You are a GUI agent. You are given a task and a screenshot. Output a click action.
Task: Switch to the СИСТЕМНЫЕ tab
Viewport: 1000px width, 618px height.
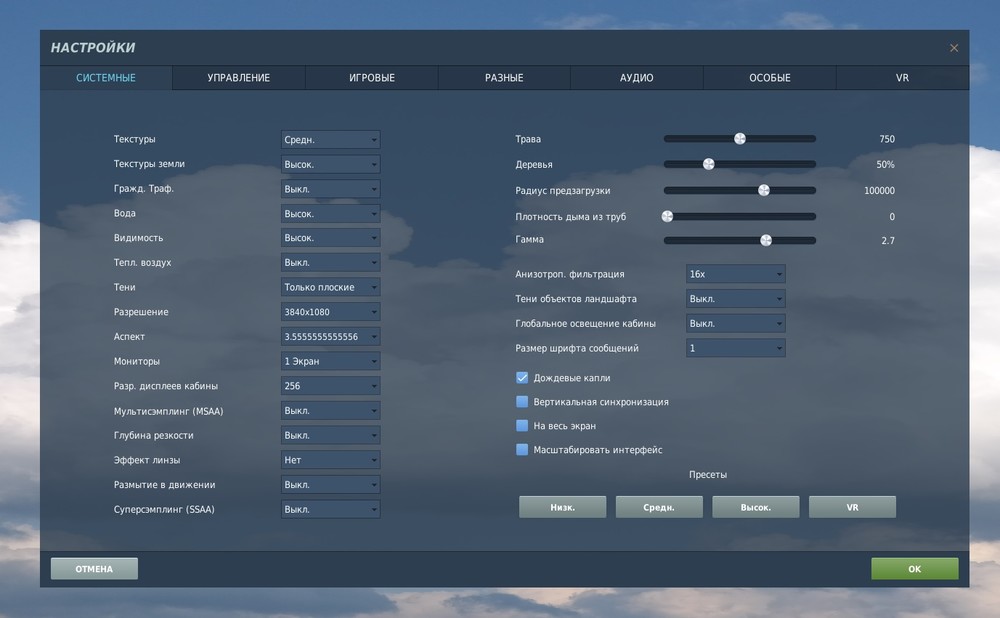tap(106, 78)
